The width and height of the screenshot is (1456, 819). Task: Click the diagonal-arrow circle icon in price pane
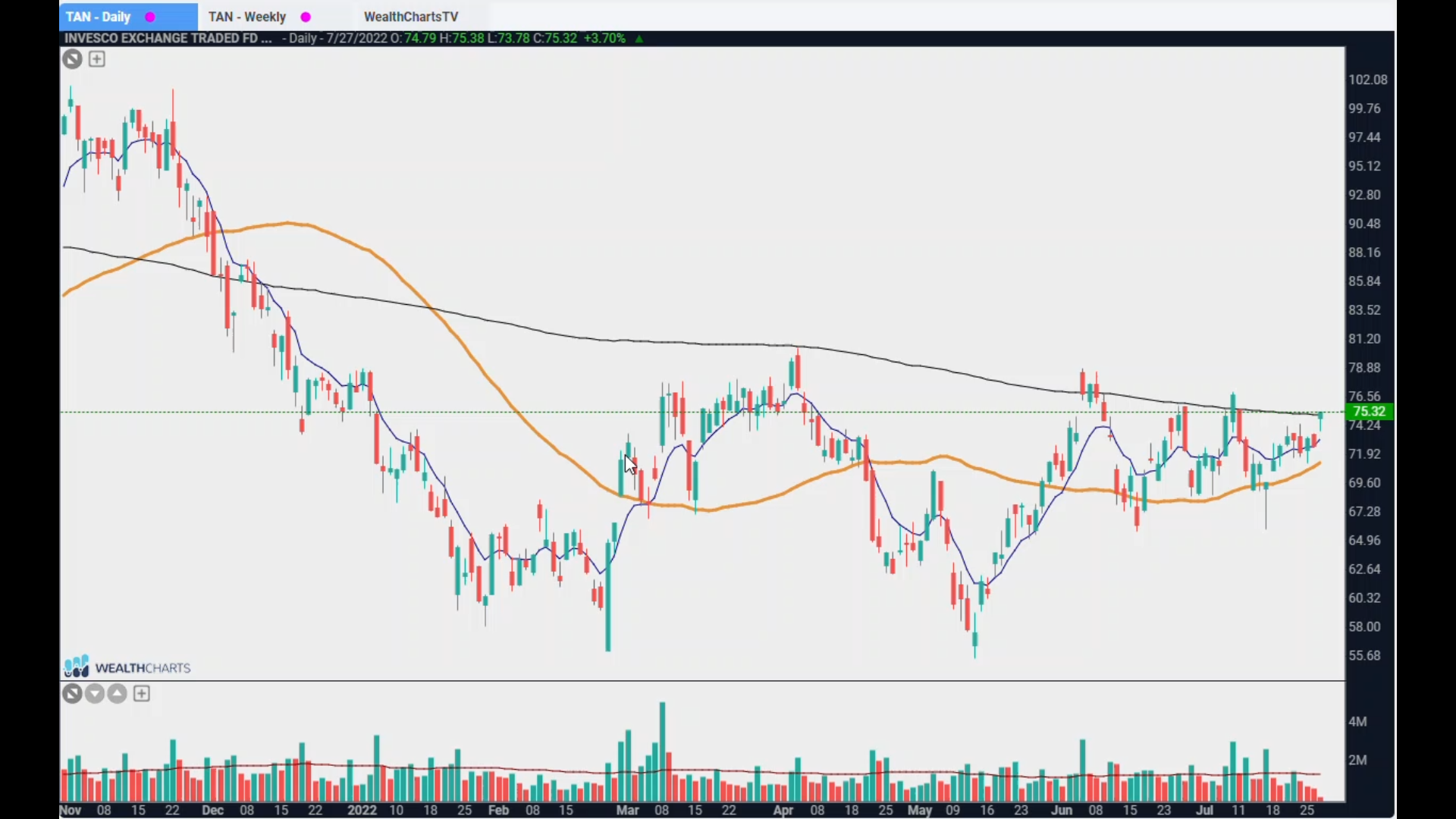point(72,59)
